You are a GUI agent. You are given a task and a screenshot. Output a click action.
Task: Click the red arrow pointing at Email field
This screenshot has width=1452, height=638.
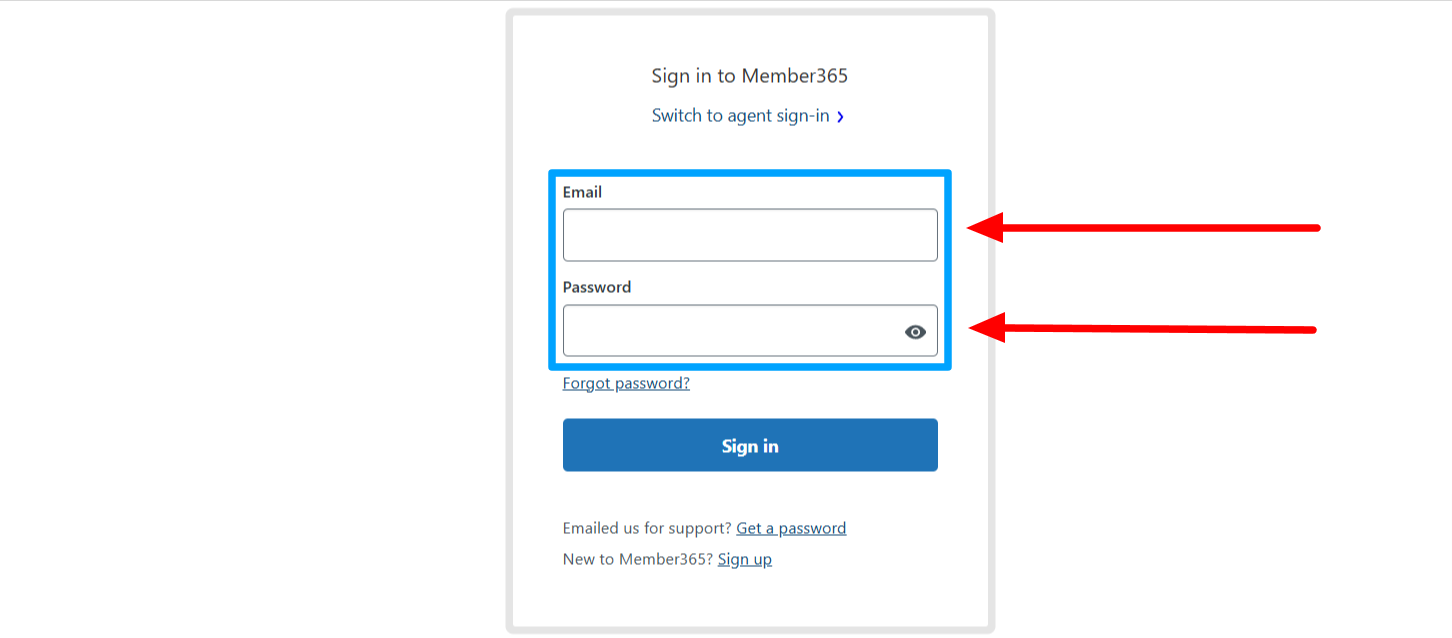tap(1144, 227)
